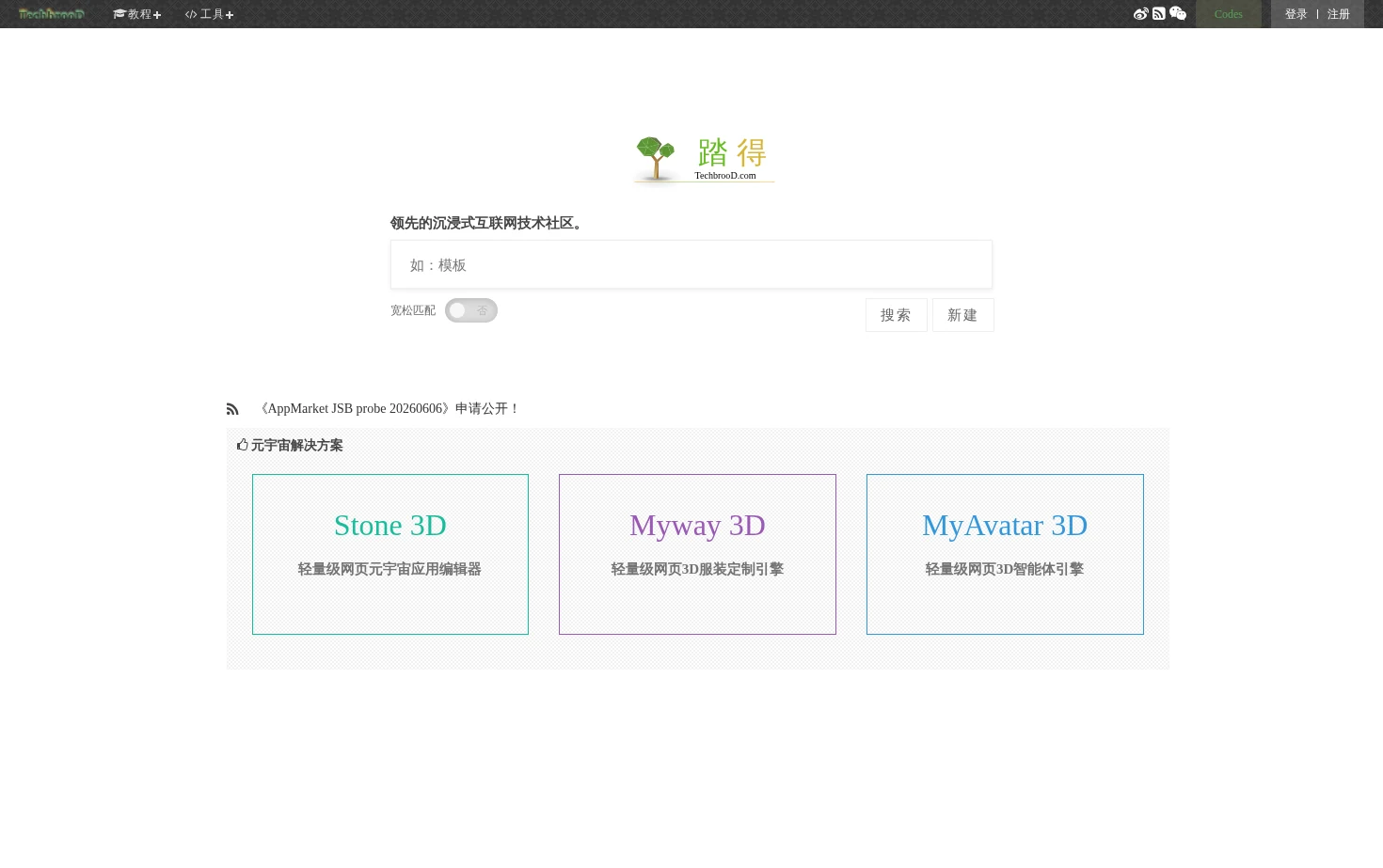Click the 踏得 TechbrooD.com tree logo

(x=704, y=159)
